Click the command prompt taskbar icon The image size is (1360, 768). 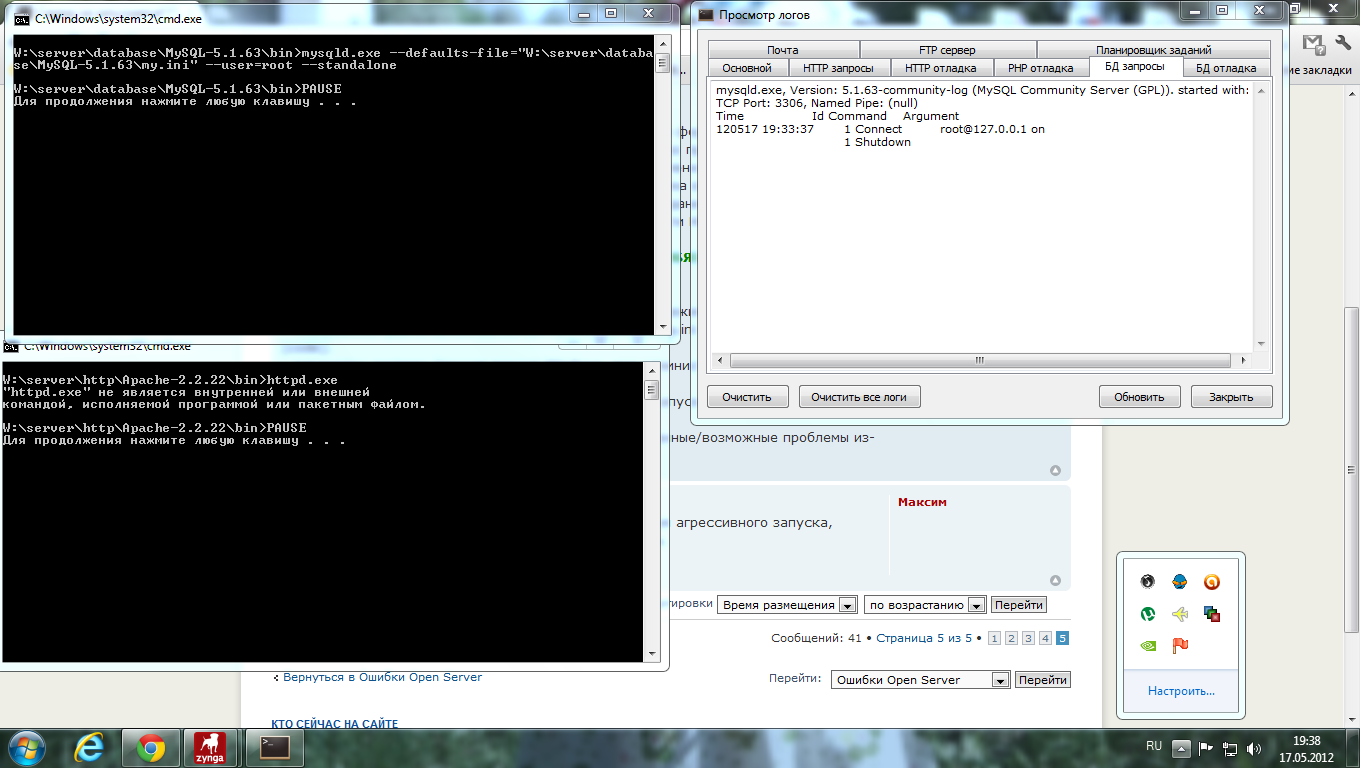click(x=274, y=748)
